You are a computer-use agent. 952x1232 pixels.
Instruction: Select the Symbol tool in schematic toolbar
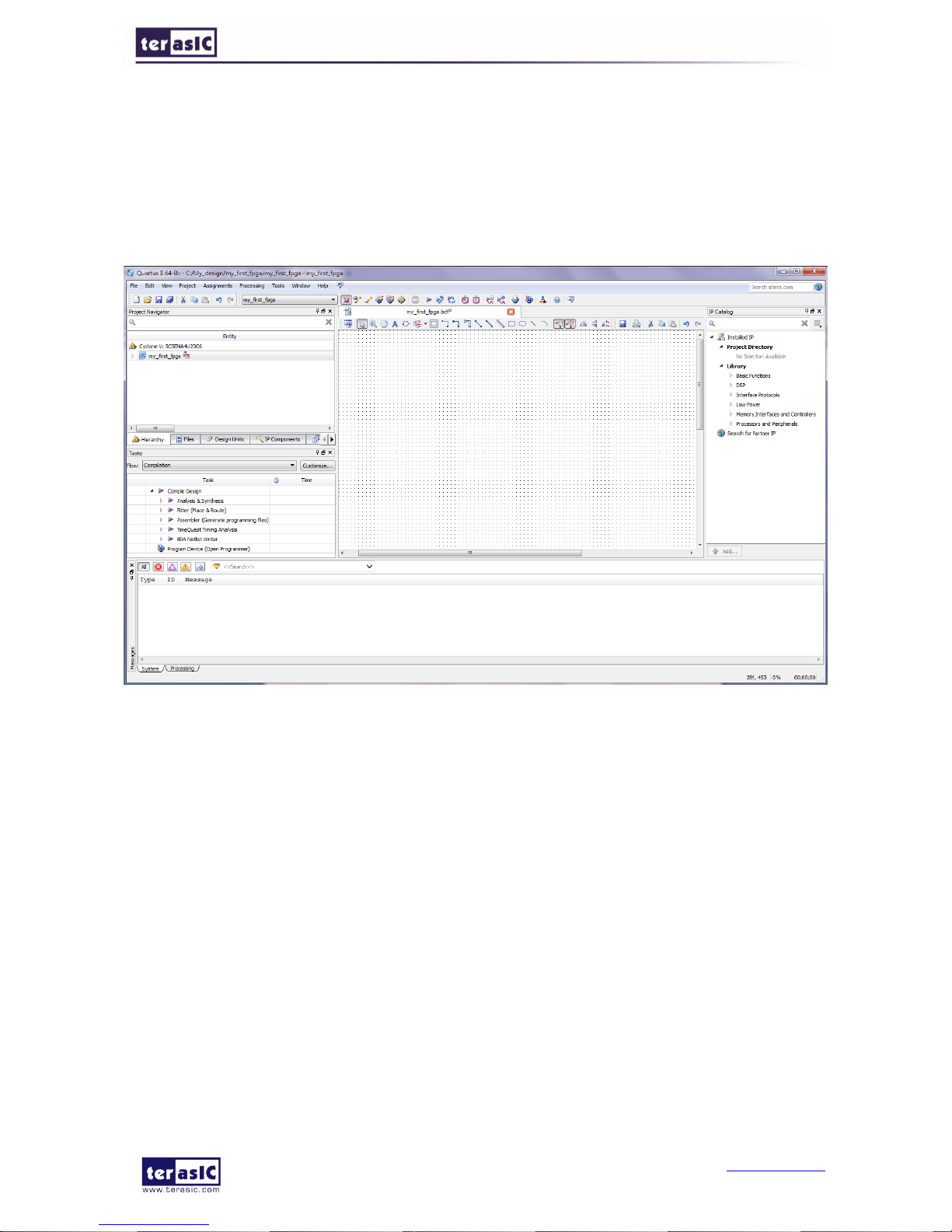click(405, 323)
